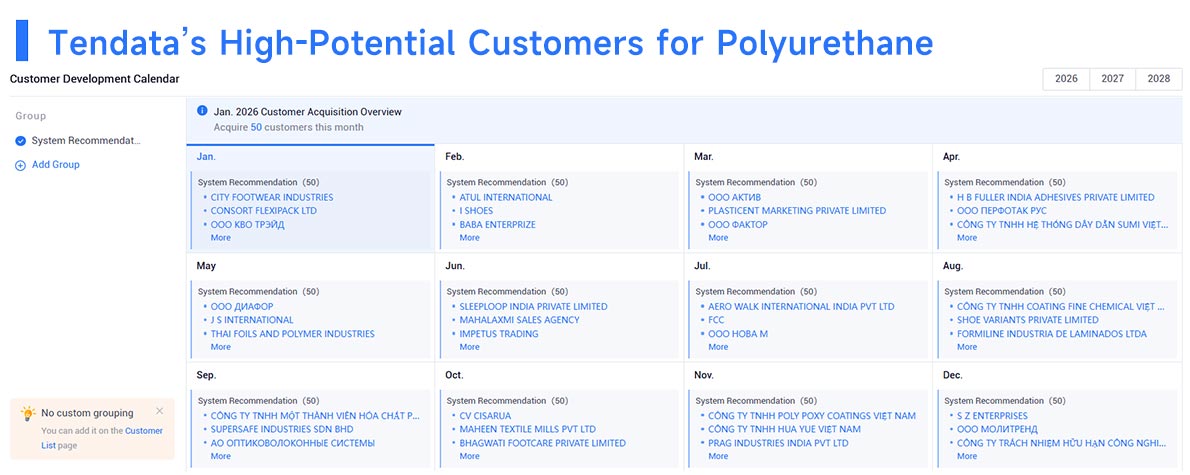Close the No custom grouping tip
The height and width of the screenshot is (475, 1190).
pos(159,411)
